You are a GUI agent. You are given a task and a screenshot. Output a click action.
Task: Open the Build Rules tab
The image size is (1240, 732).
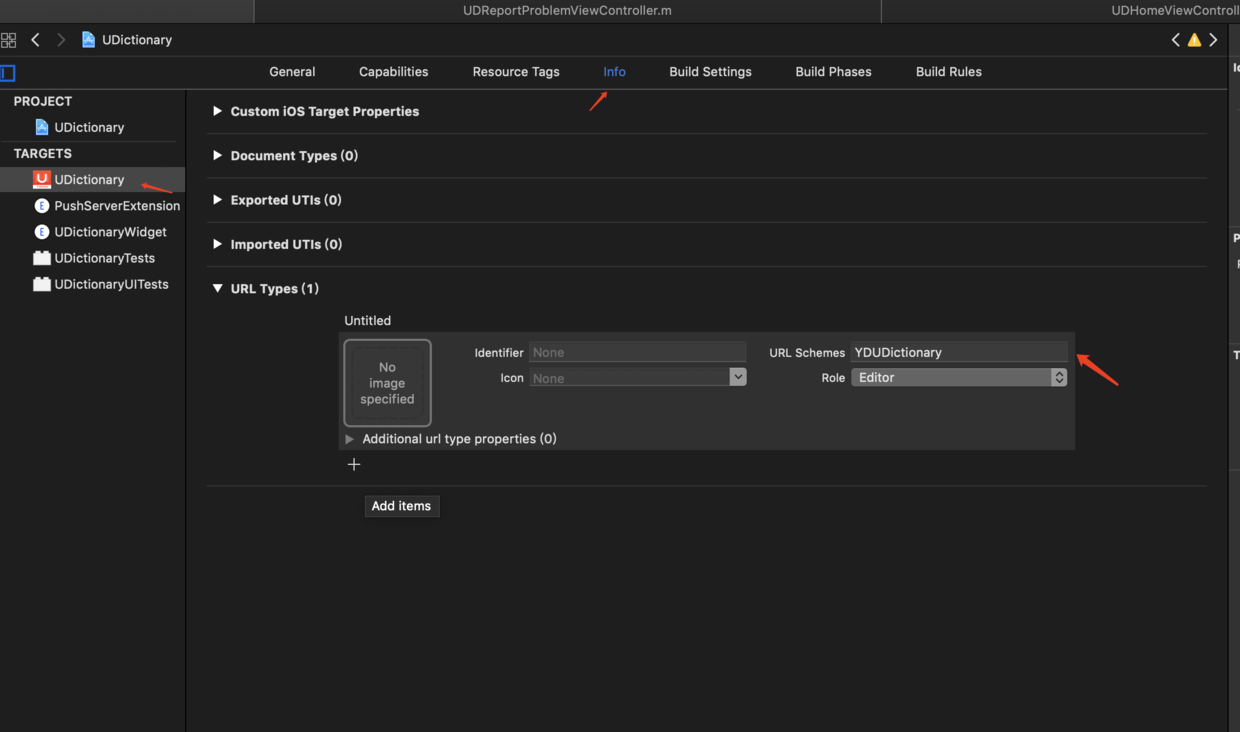click(x=949, y=72)
